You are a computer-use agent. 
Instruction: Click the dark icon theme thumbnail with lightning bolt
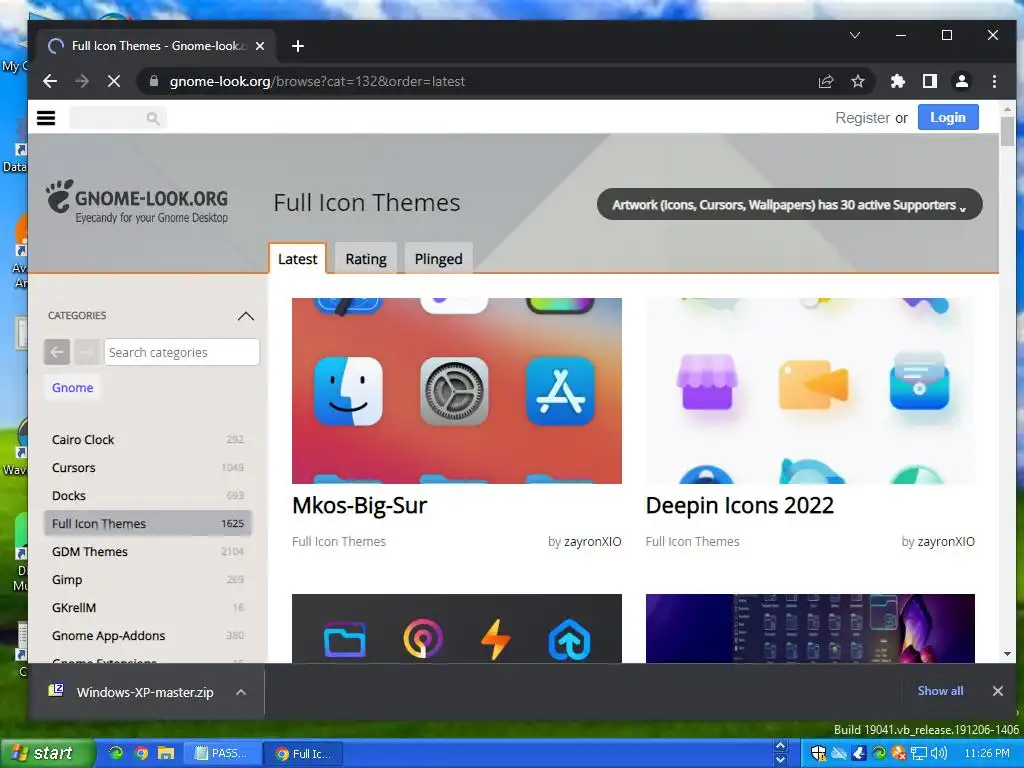pos(456,628)
